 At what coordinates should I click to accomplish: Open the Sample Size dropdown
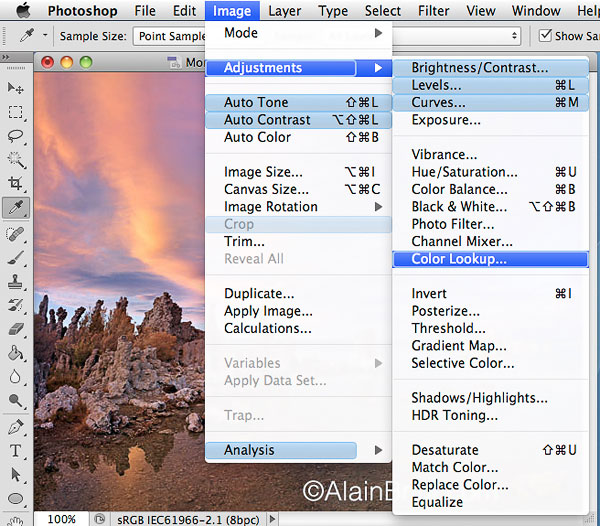click(168, 35)
